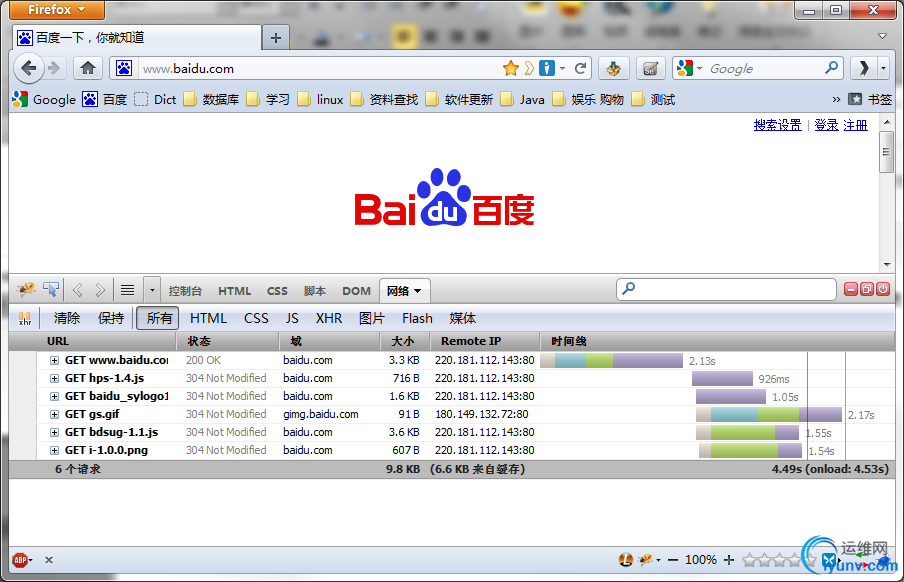904x582 pixels.
Task: Open the Home page button
Action: point(88,69)
